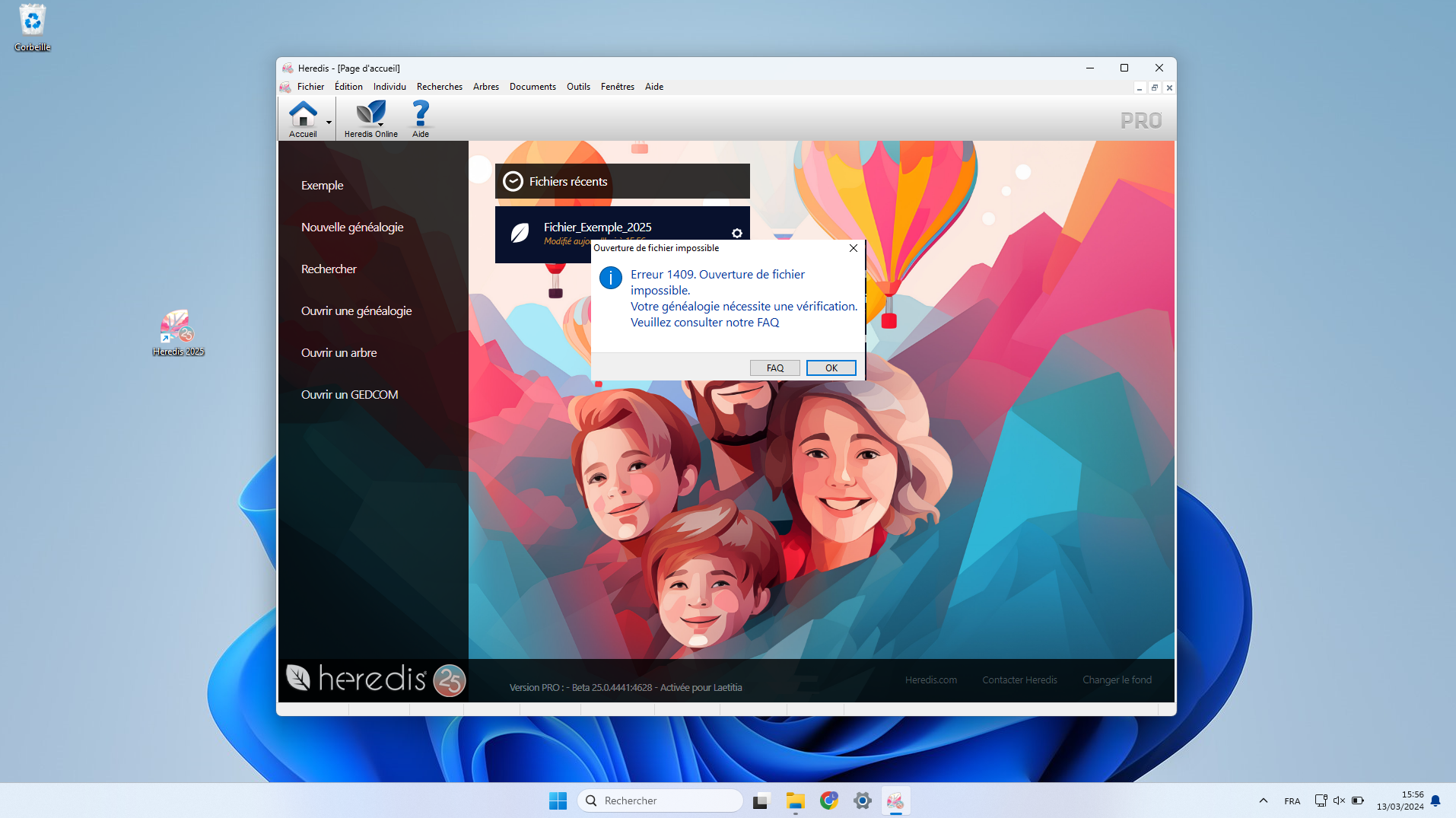1456x818 pixels.
Task: Open the Arbres menu
Action: click(x=485, y=87)
